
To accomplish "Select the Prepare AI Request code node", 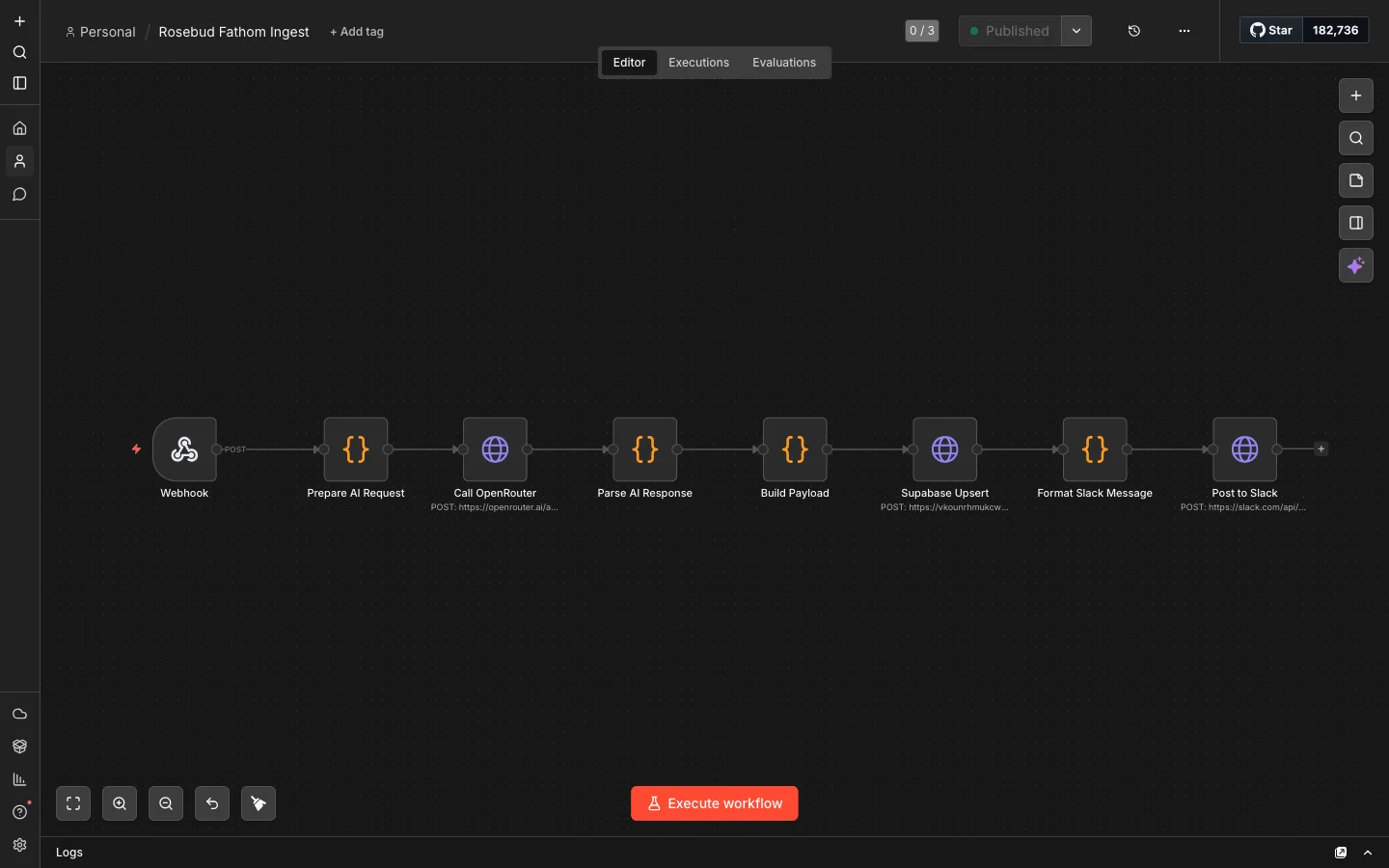I will [x=356, y=449].
